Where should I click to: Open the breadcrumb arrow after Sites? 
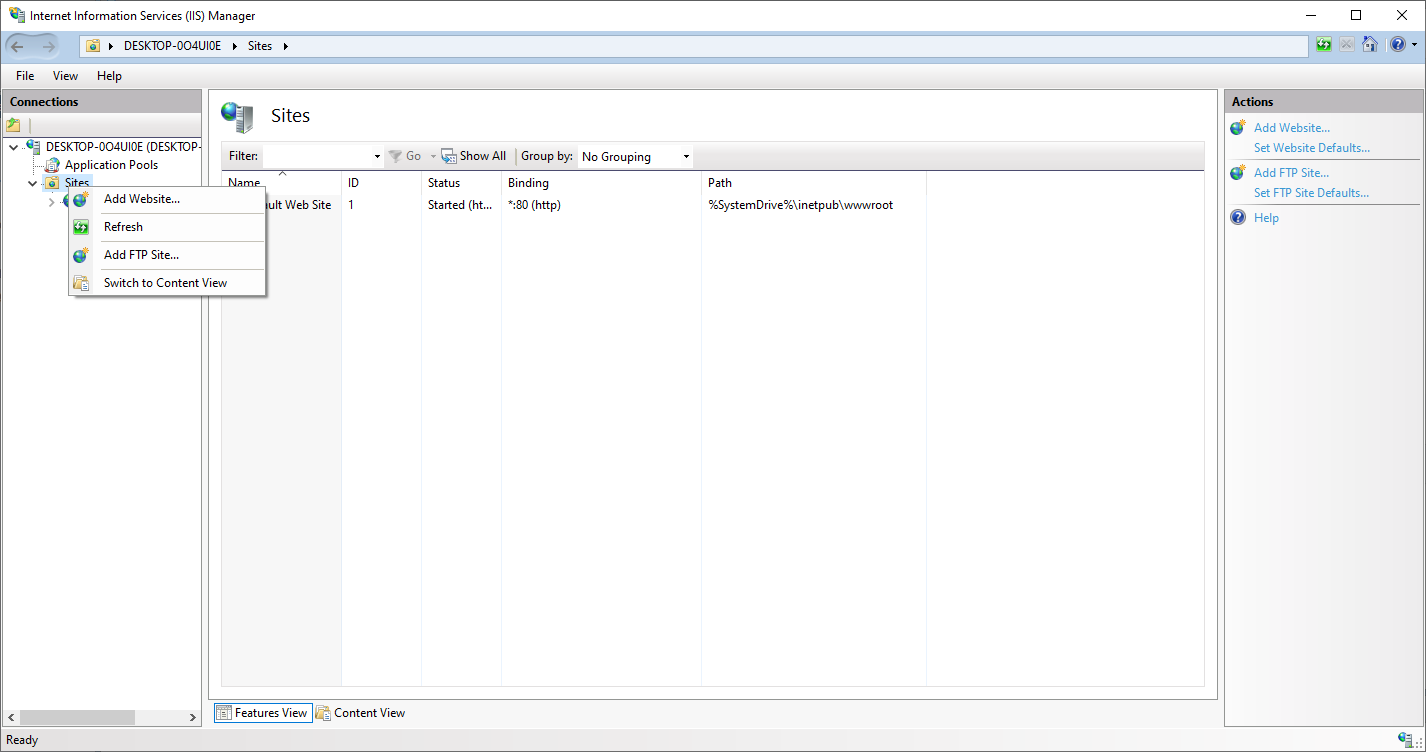[x=285, y=46]
